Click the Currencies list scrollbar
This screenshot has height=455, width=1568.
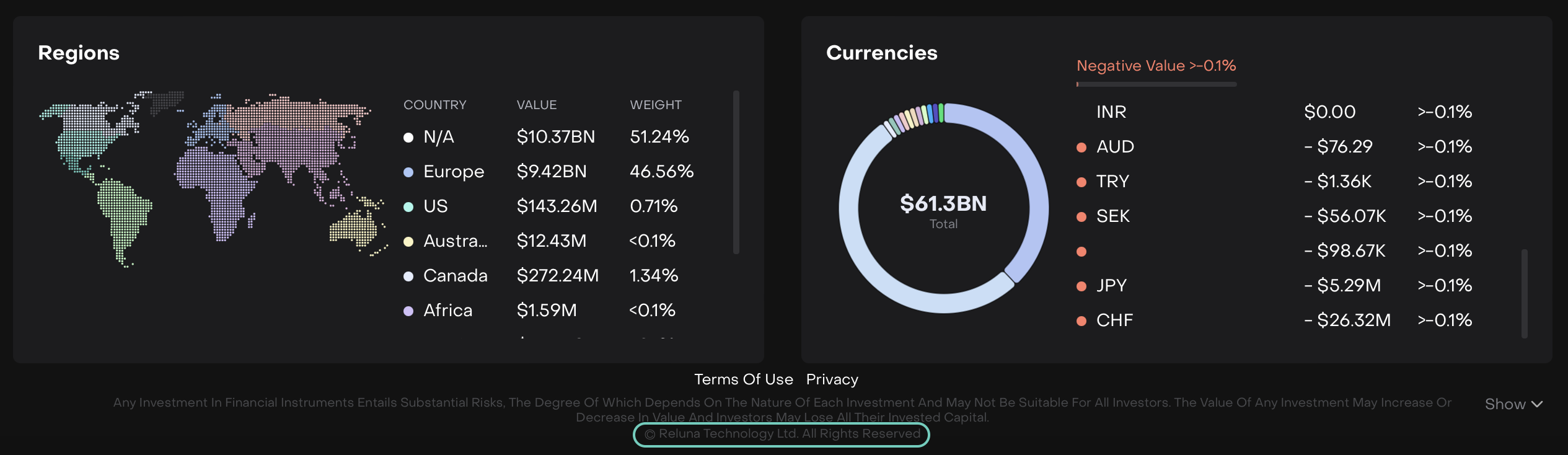coord(1524,293)
